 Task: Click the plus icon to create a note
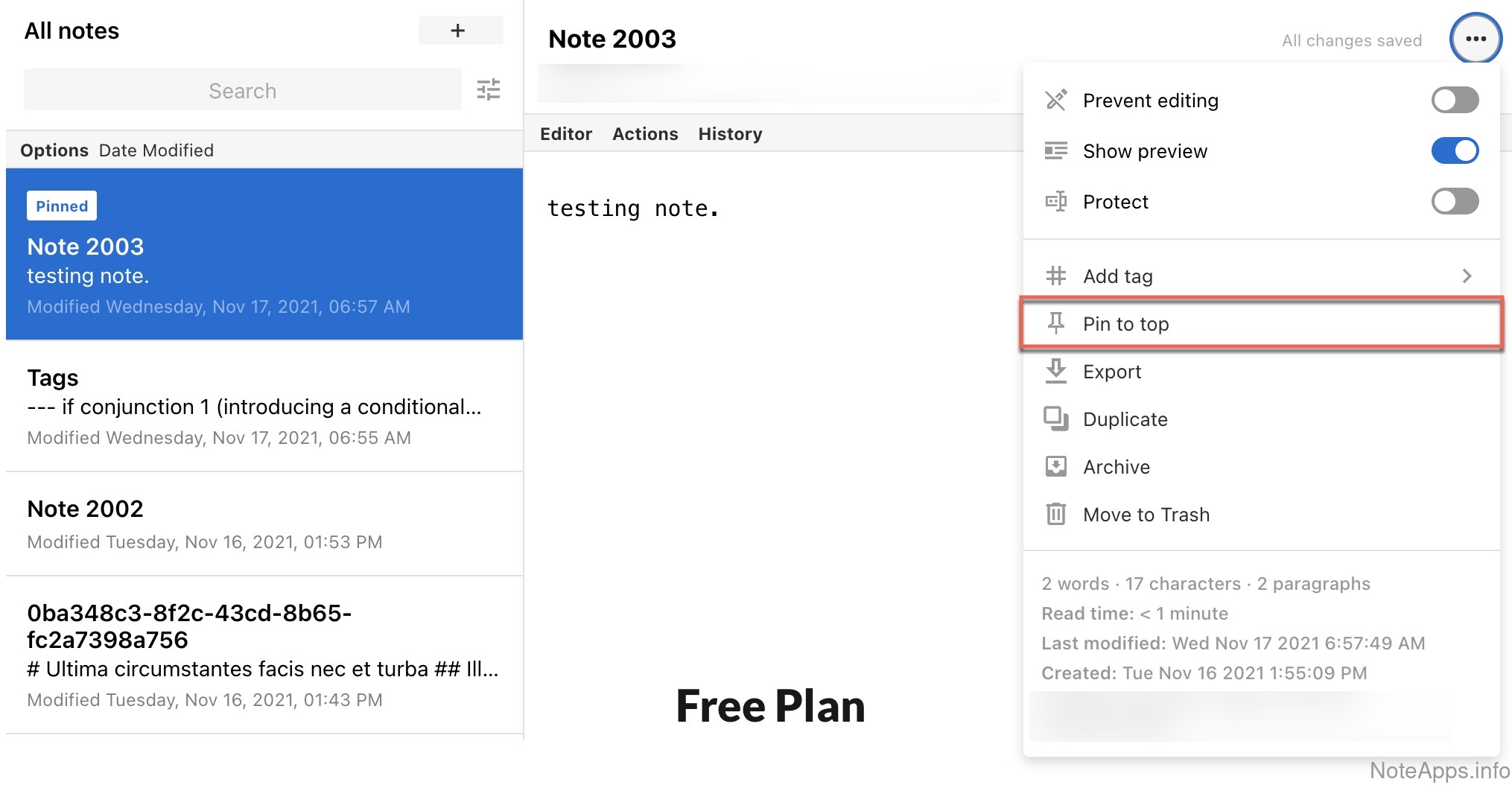(x=460, y=31)
